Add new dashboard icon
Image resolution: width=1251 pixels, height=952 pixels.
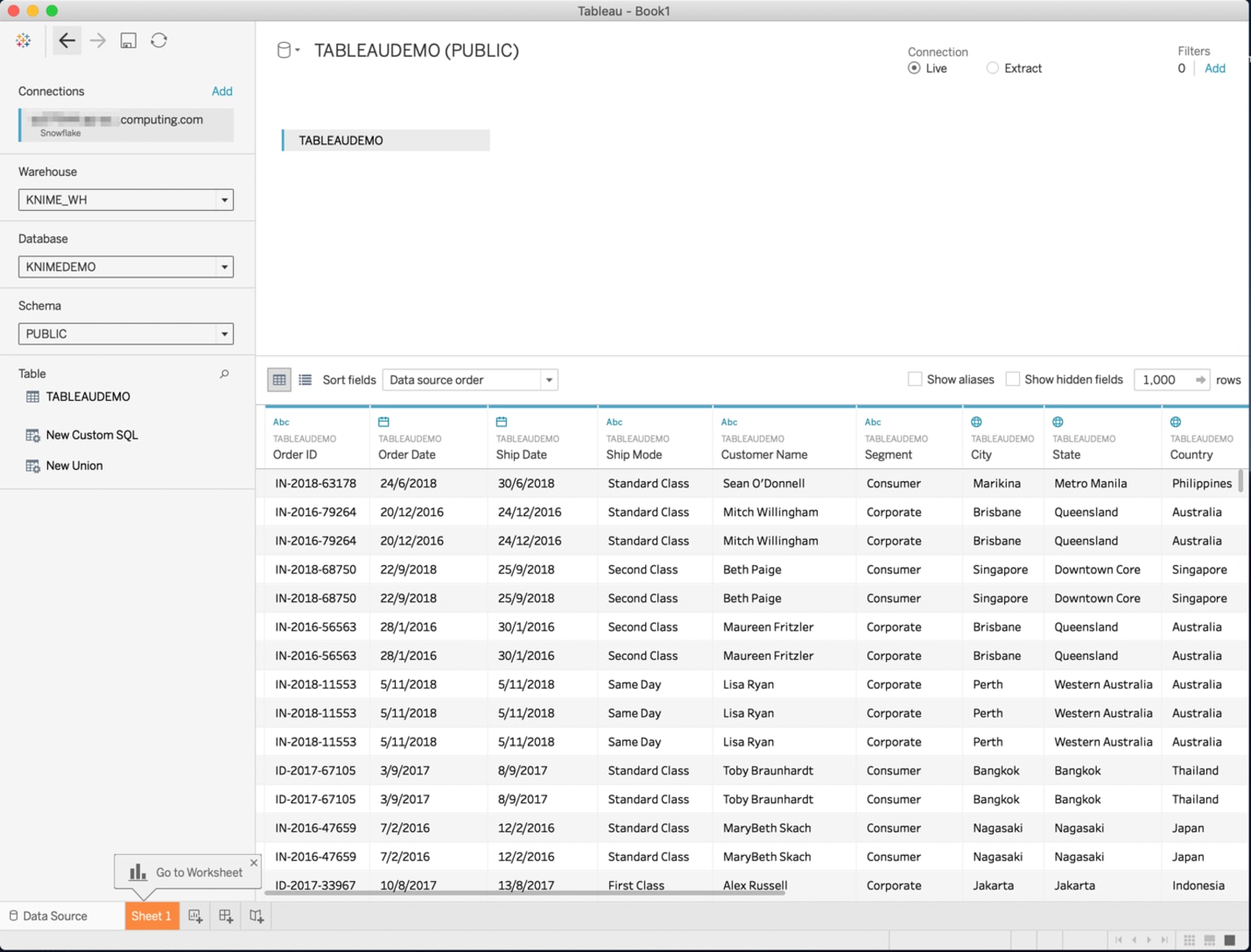click(x=226, y=916)
